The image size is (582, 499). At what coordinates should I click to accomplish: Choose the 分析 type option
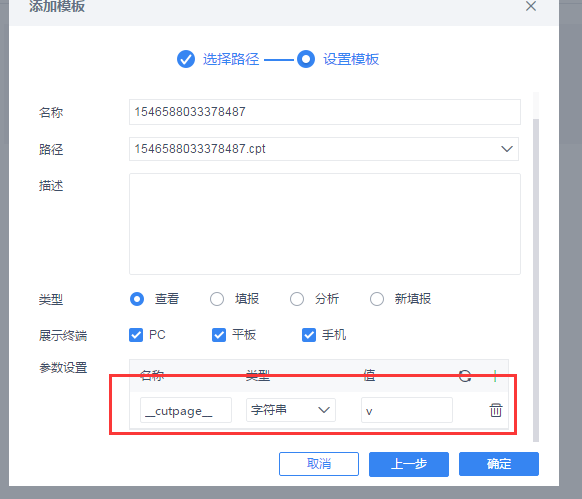(297, 299)
